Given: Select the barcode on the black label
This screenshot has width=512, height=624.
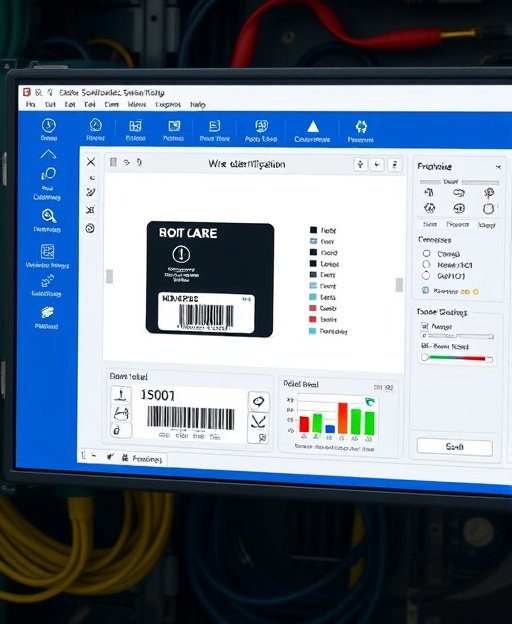Looking at the screenshot, I should click(206, 316).
